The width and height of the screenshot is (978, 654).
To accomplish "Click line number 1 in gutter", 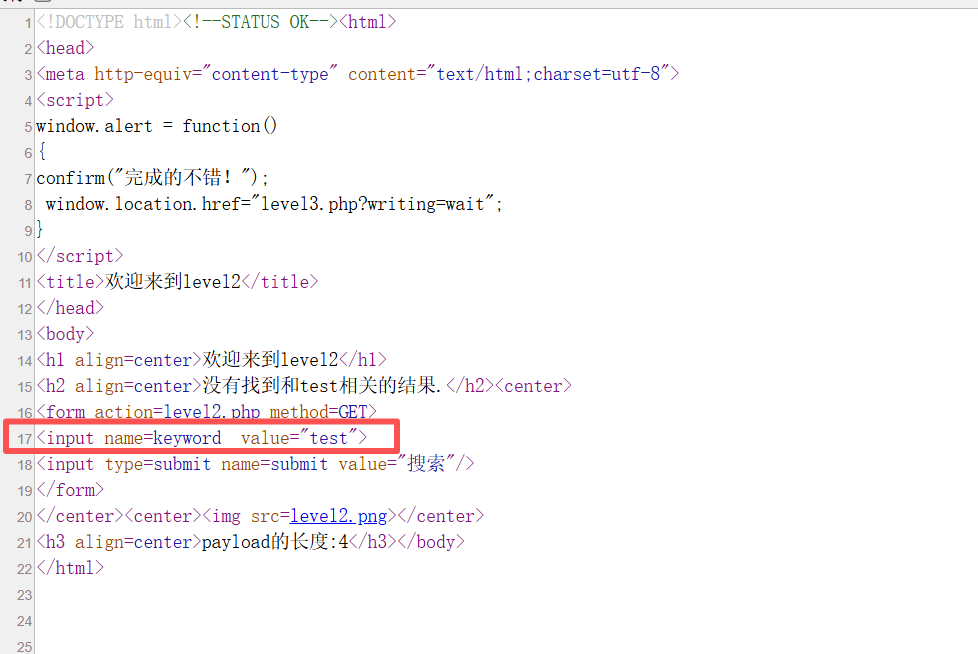I will [28, 23].
